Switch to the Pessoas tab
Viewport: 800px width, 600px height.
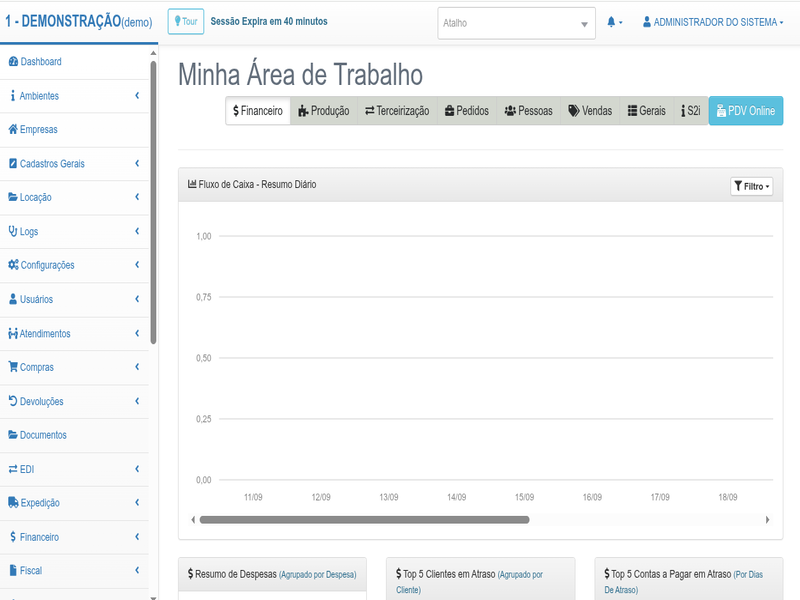tap(528, 111)
